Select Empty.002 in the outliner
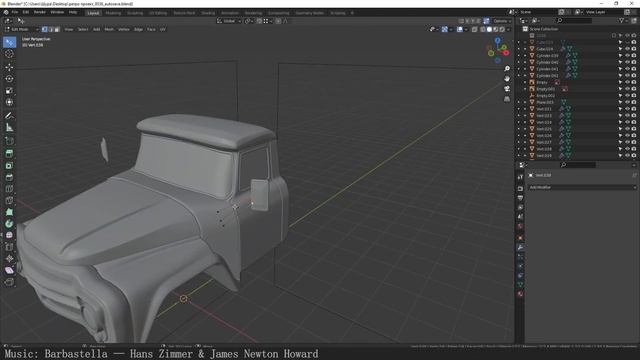This screenshot has width=640, height=360. pyautogui.click(x=545, y=96)
